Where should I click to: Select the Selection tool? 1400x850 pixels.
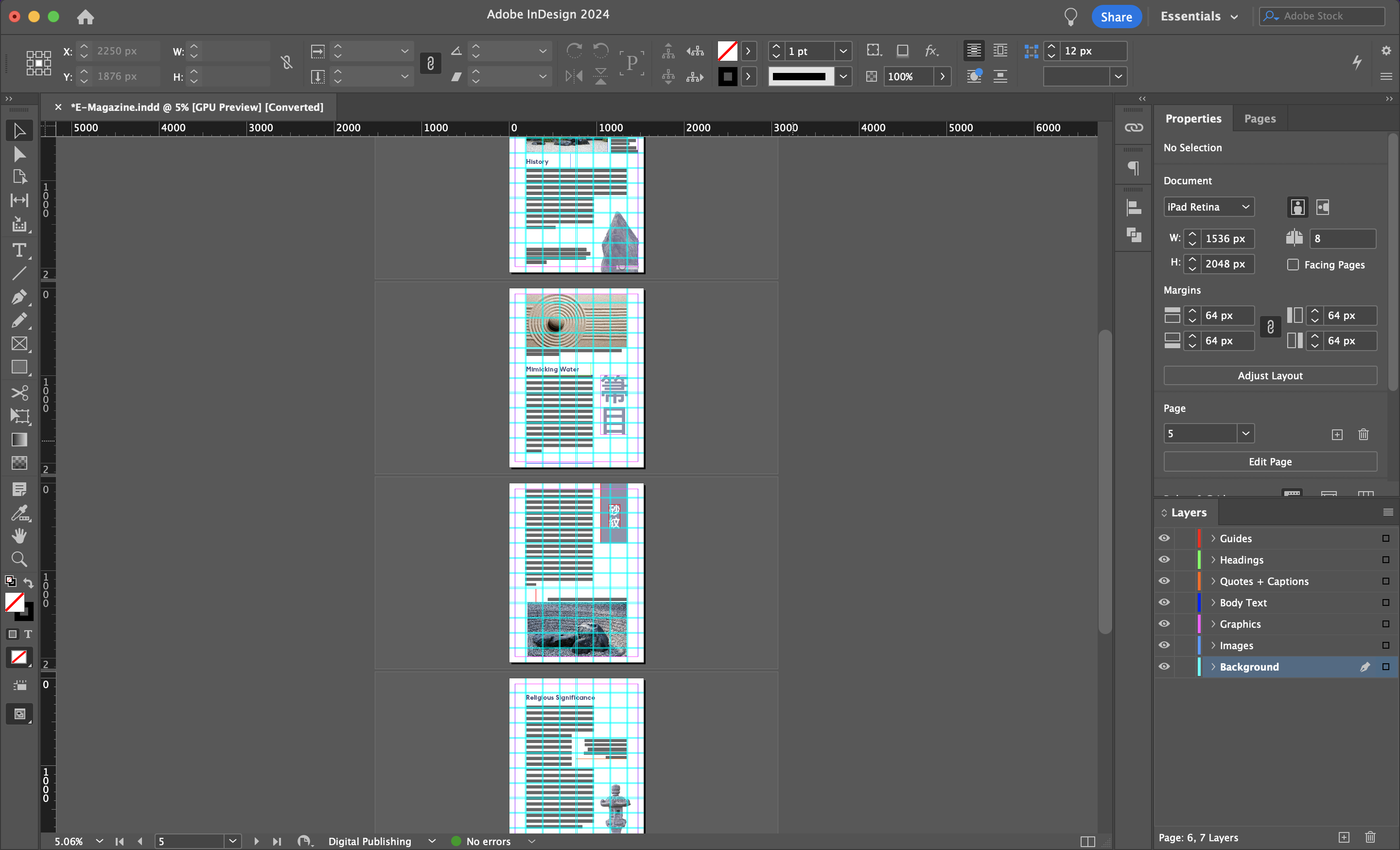point(19,131)
